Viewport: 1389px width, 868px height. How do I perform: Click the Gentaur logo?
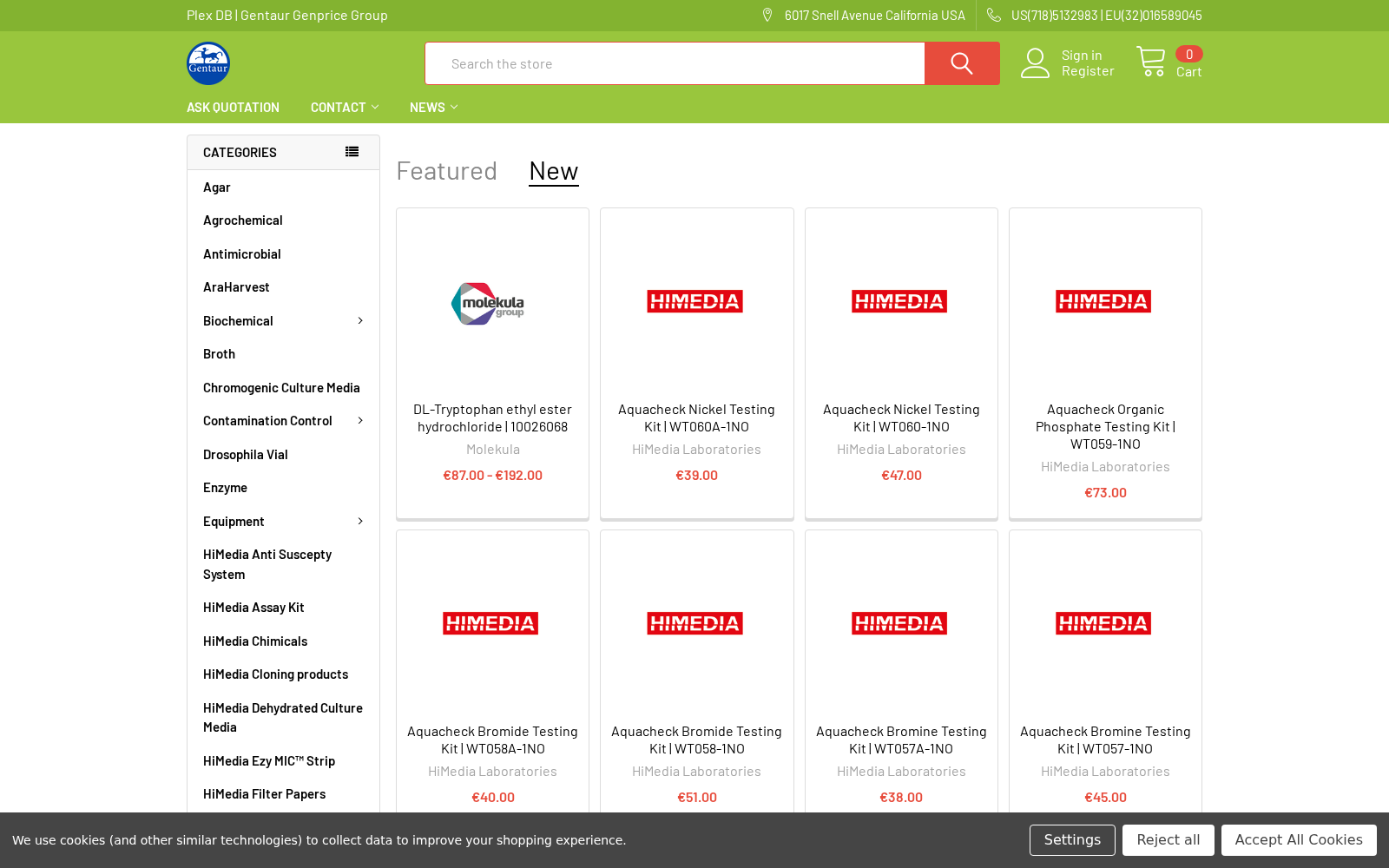click(x=208, y=63)
